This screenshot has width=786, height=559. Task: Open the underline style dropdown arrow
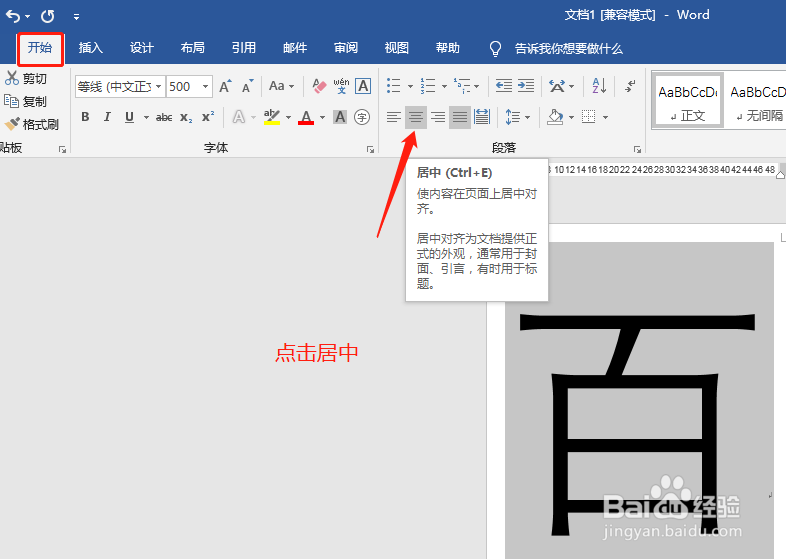[x=146, y=117]
